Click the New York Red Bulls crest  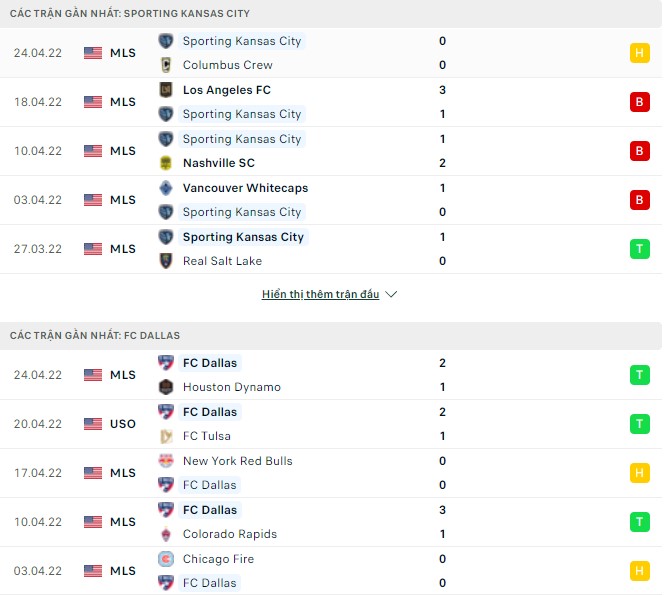pos(166,461)
